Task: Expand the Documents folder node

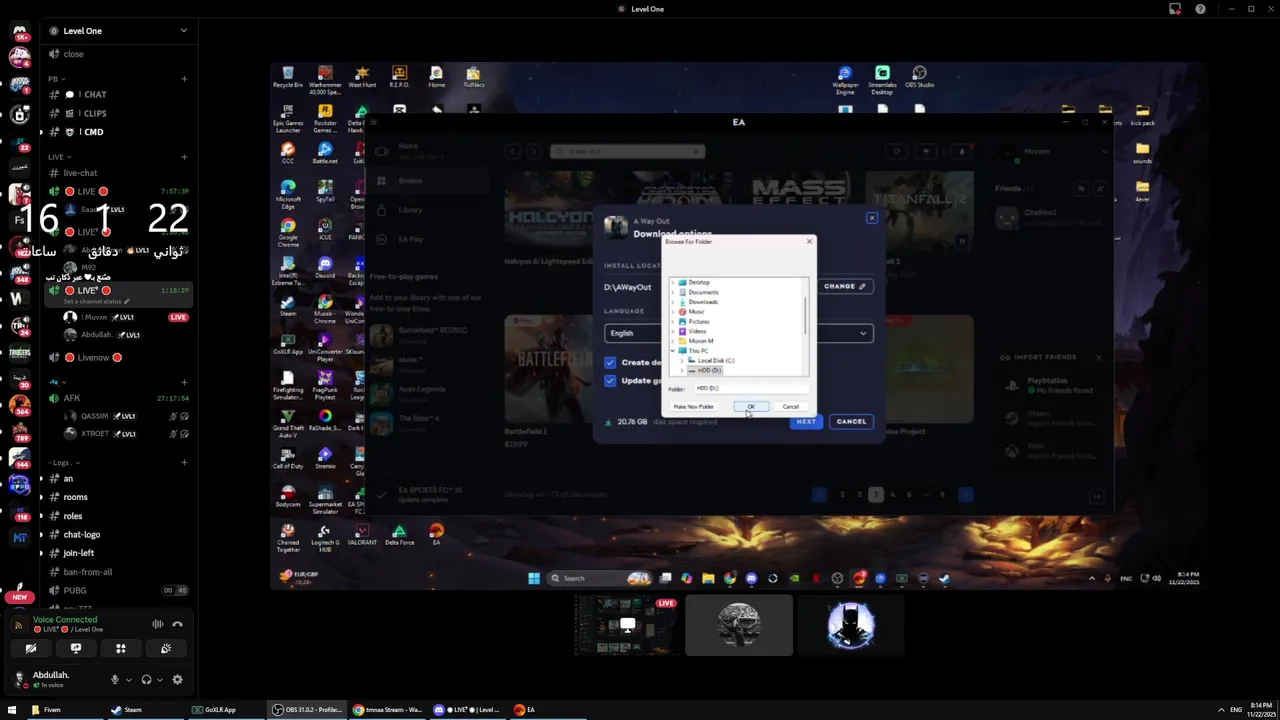Action: tap(673, 292)
